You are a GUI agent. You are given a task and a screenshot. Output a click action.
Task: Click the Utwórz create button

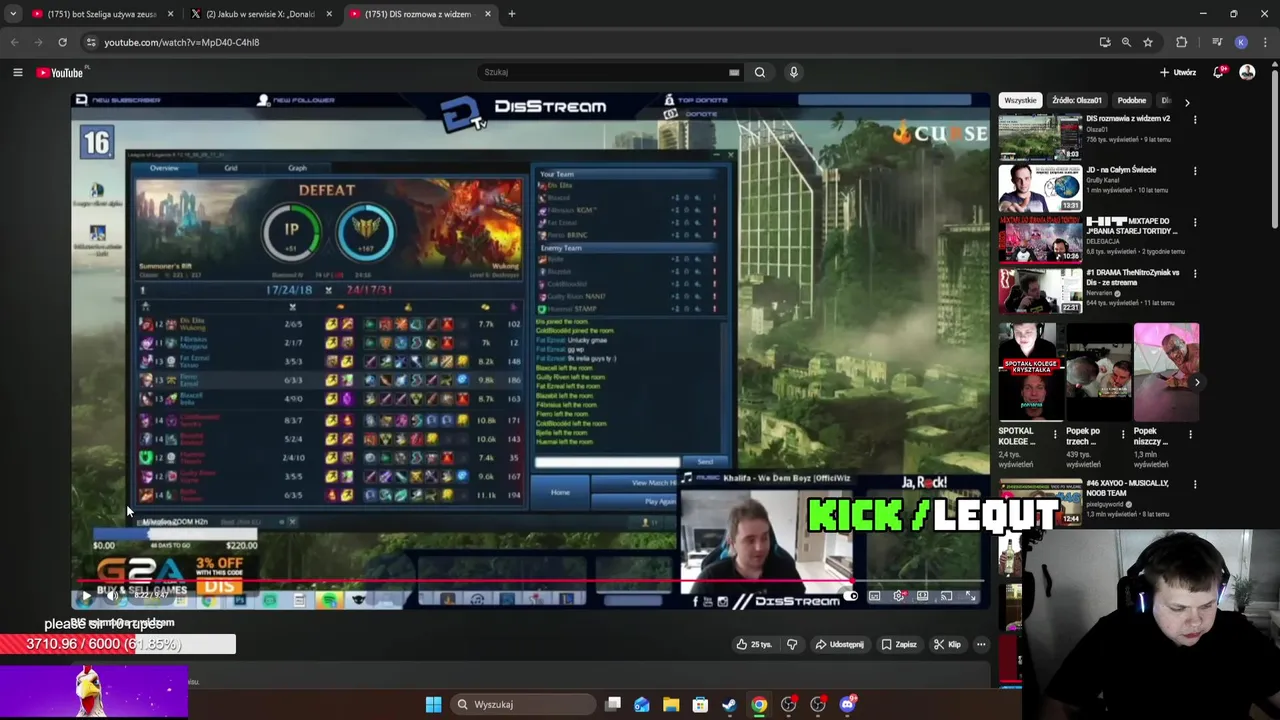(1178, 72)
